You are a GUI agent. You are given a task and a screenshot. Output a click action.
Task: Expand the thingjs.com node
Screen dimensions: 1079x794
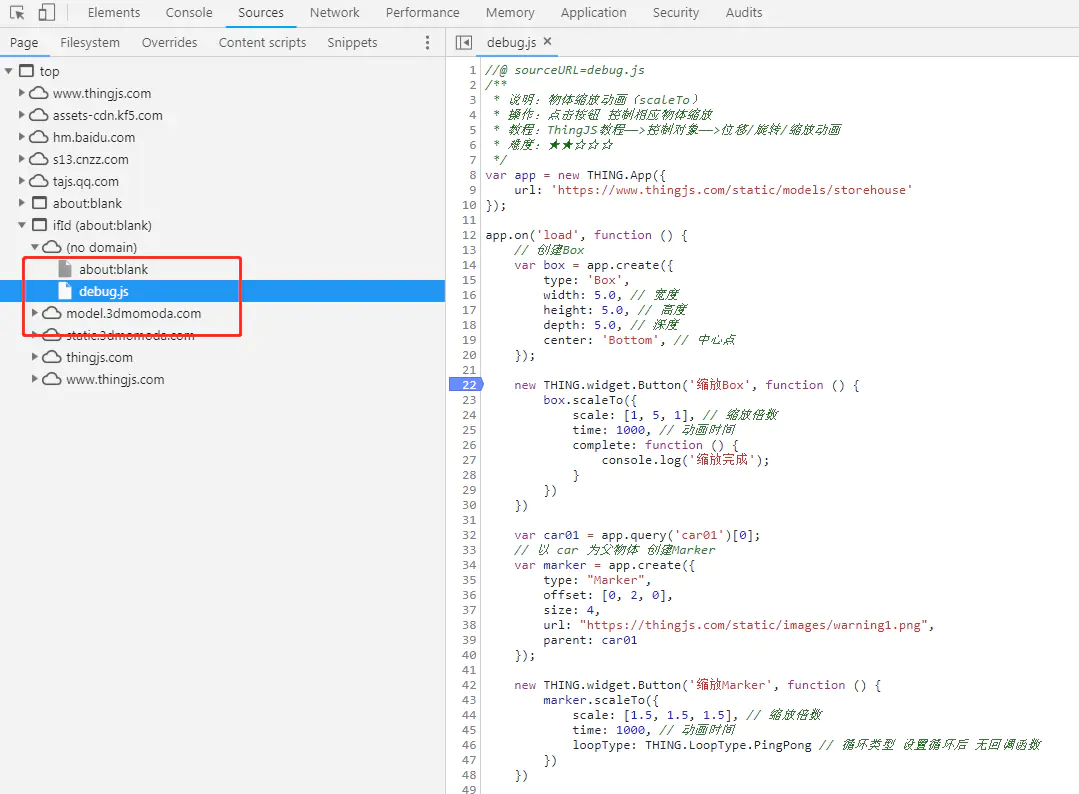coord(35,357)
